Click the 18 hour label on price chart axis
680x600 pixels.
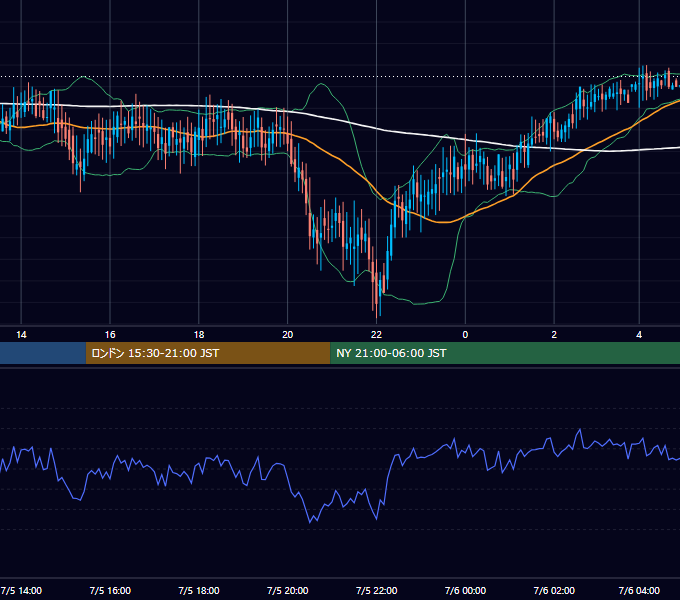coord(199,335)
